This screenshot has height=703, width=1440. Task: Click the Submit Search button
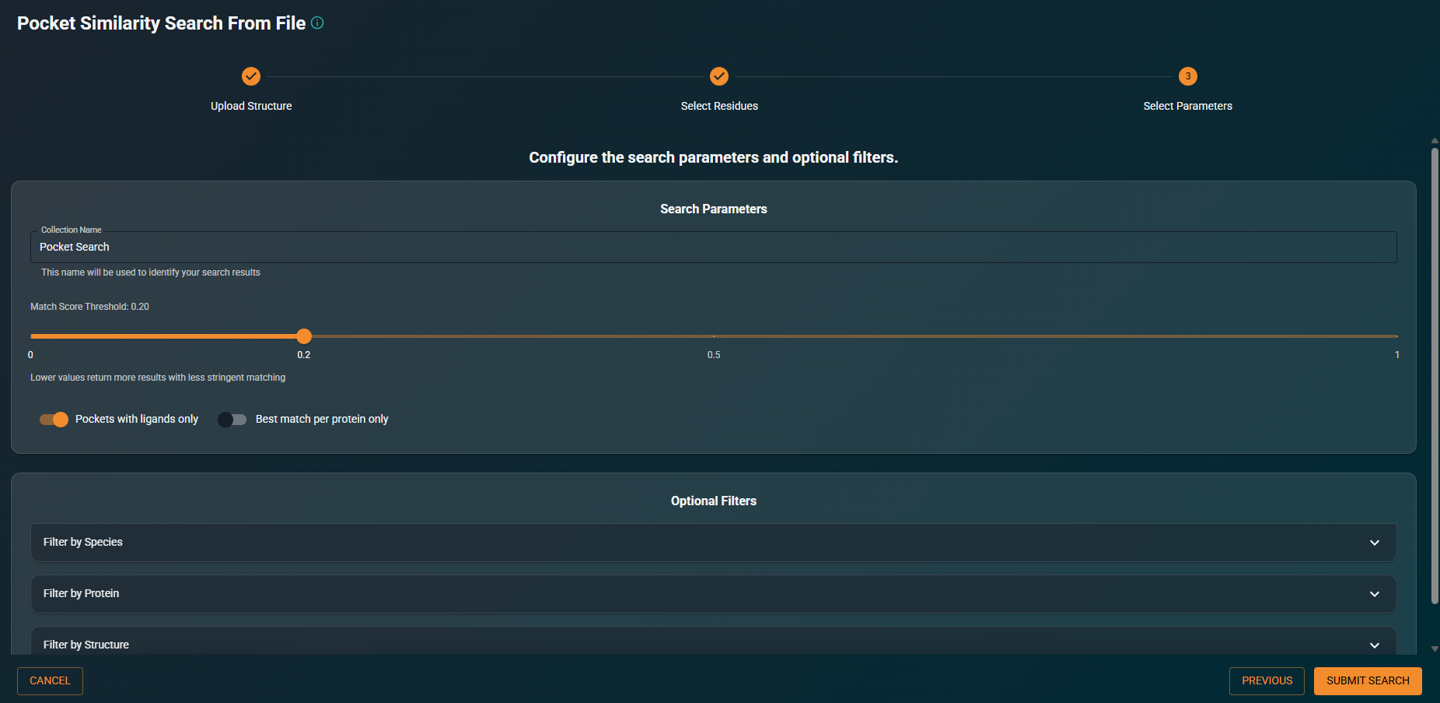1367,681
